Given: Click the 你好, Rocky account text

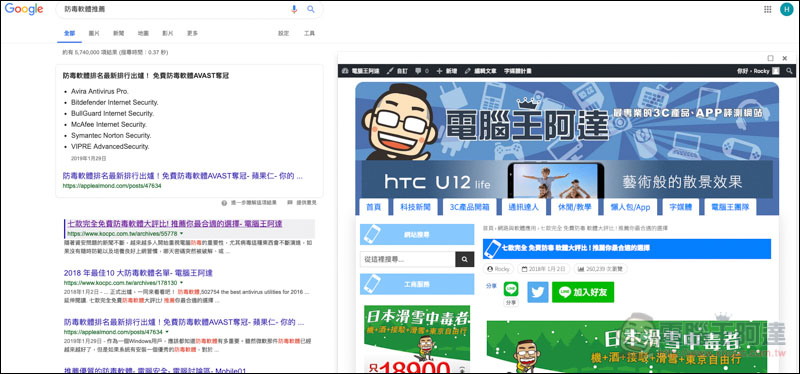Looking at the screenshot, I should 754,71.
